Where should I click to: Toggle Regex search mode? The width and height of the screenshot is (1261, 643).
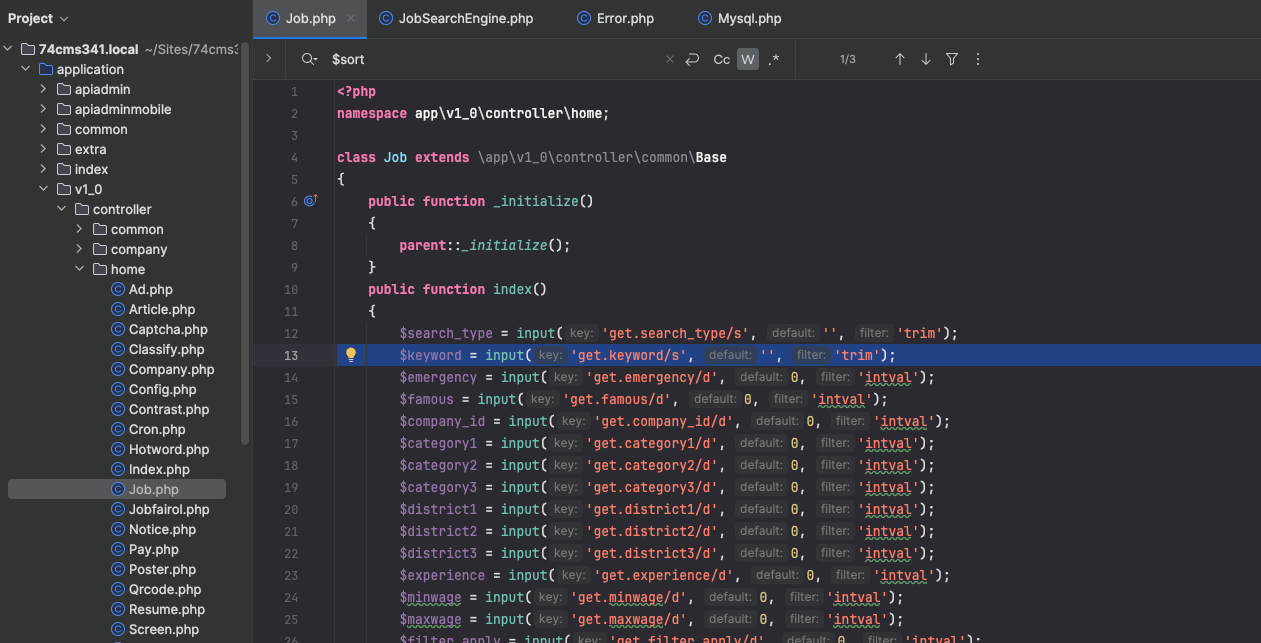pos(774,60)
